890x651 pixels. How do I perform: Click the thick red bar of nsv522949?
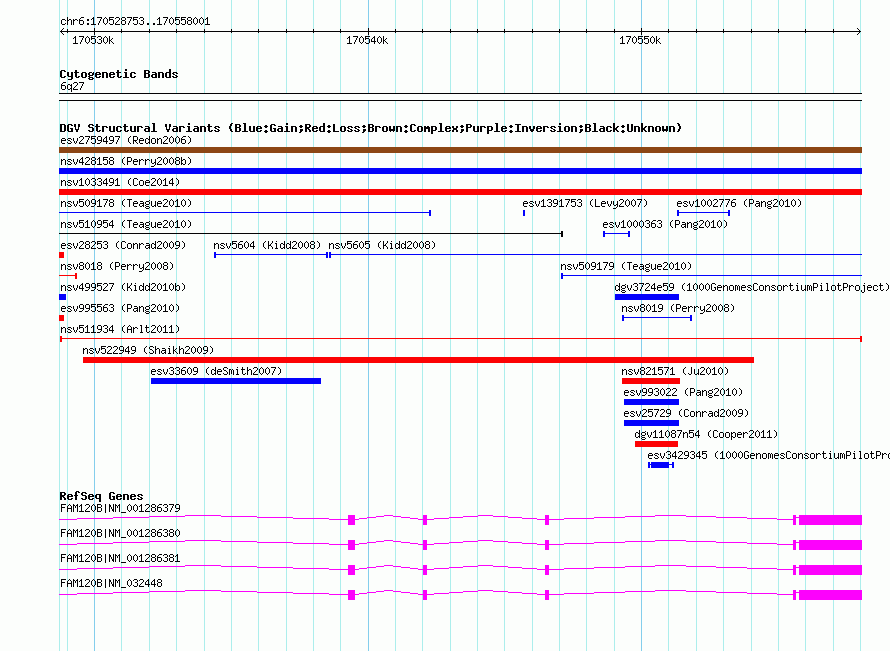pos(418,360)
